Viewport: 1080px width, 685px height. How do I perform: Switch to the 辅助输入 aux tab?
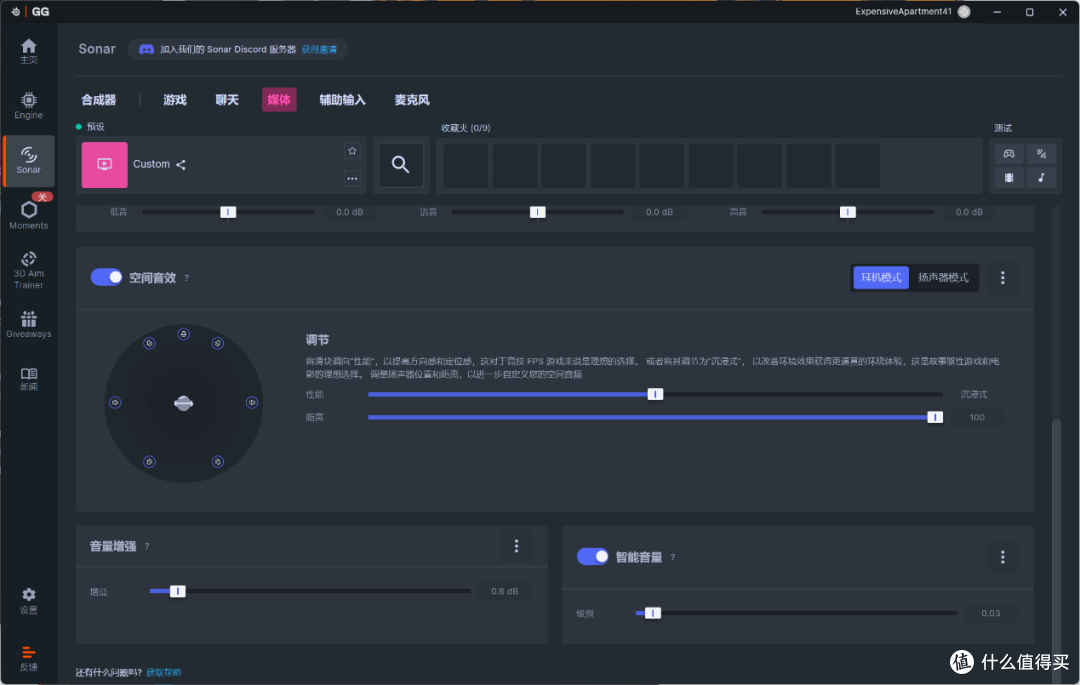pyautogui.click(x=342, y=100)
